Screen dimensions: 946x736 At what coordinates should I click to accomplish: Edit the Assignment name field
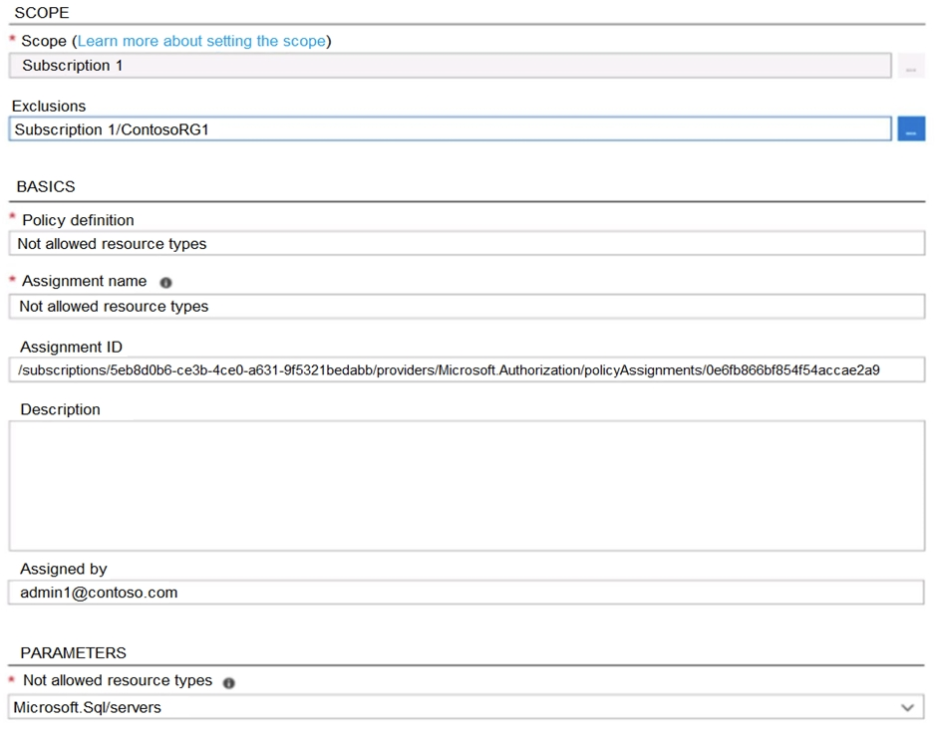click(467, 306)
